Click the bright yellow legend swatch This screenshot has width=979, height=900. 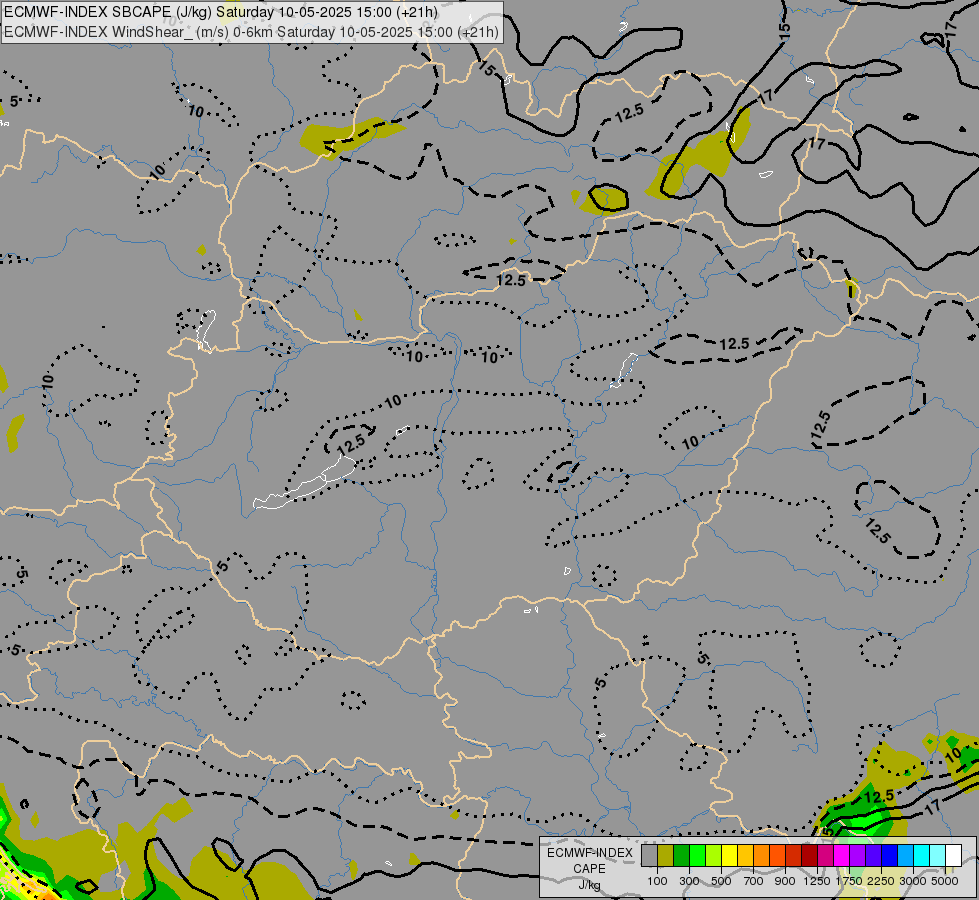729,855
